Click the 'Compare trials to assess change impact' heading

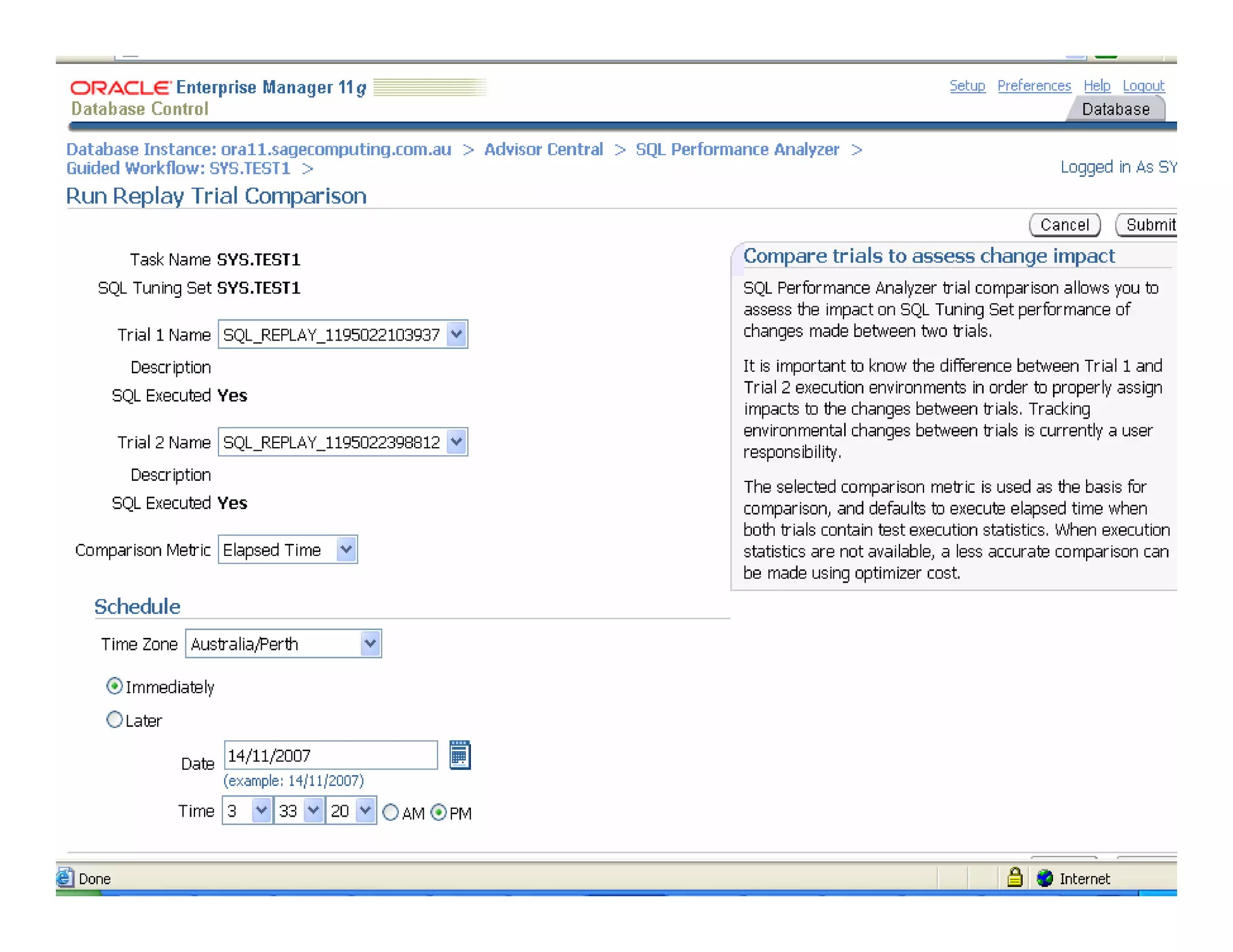tap(929, 256)
